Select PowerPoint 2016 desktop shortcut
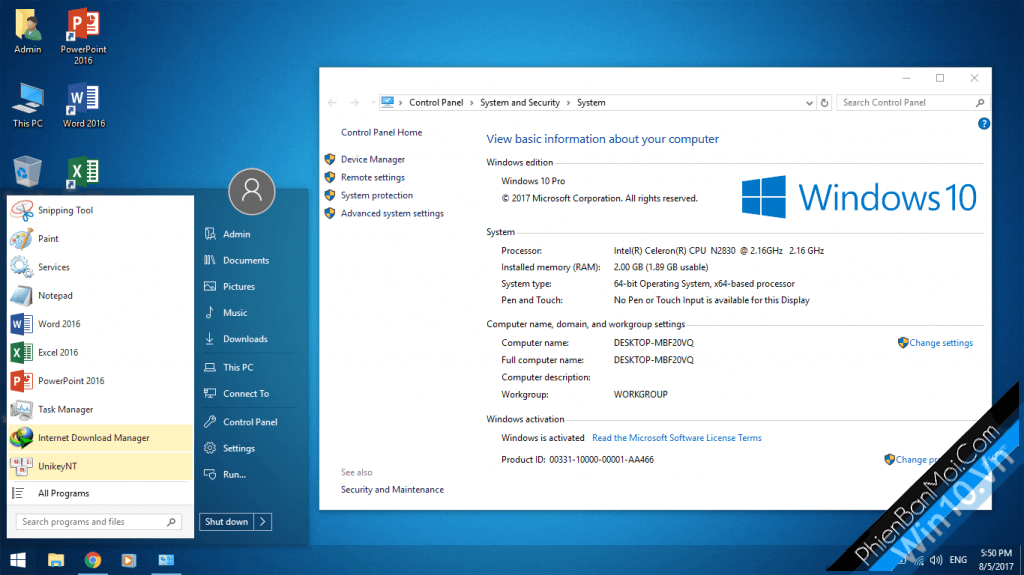The image size is (1024, 575). click(x=83, y=37)
